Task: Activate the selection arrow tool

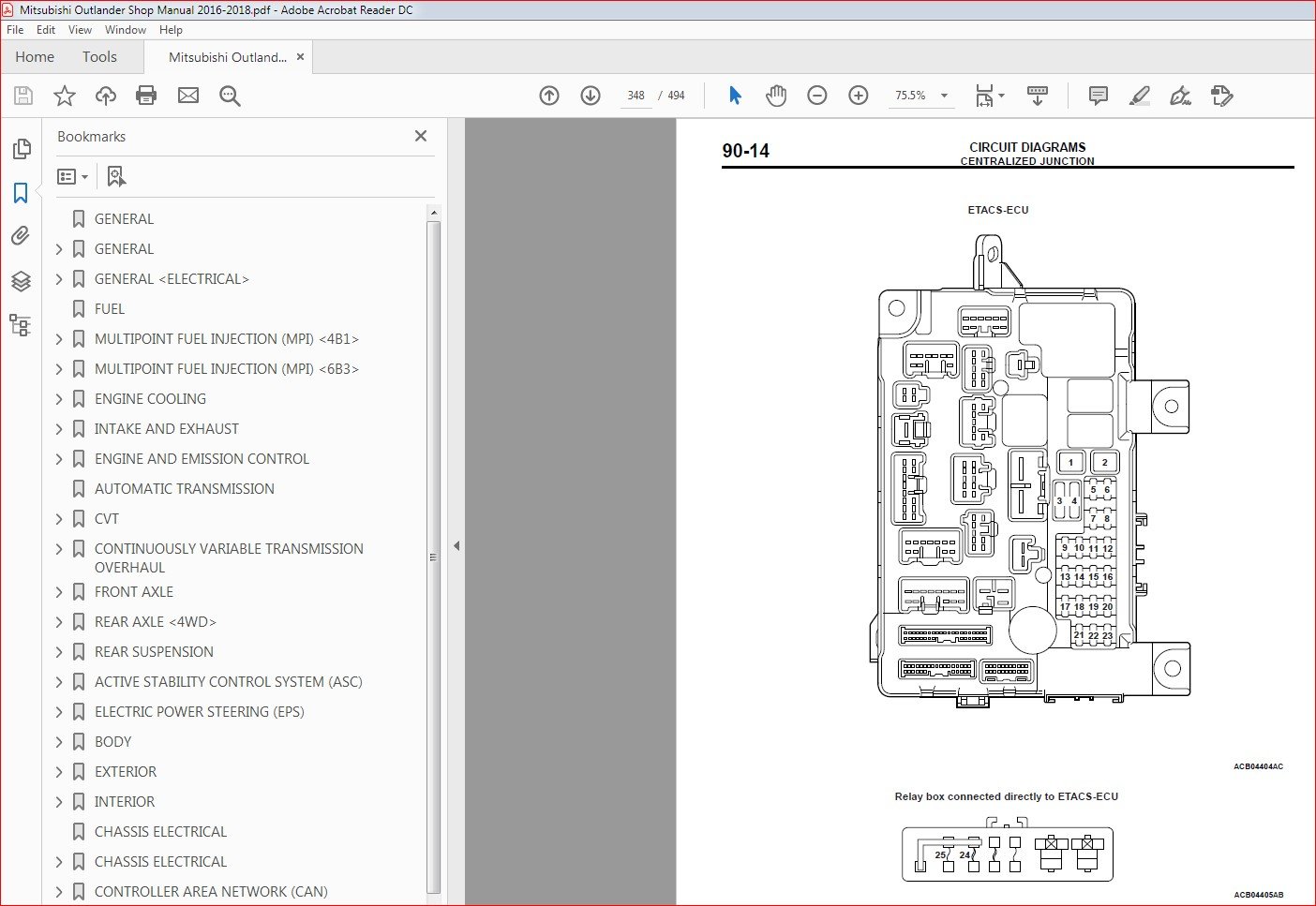Action: pos(735,96)
